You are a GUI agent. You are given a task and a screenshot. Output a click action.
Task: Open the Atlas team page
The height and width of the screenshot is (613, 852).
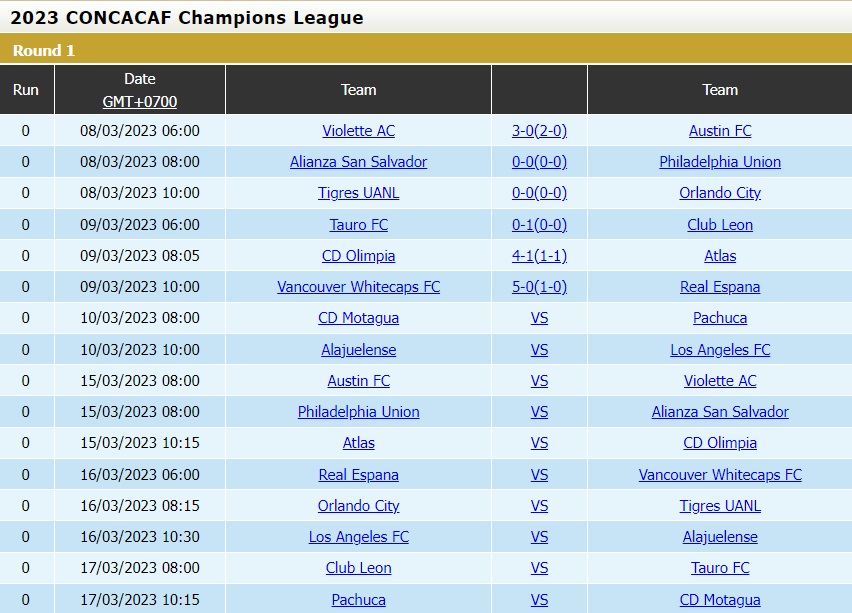pos(720,256)
